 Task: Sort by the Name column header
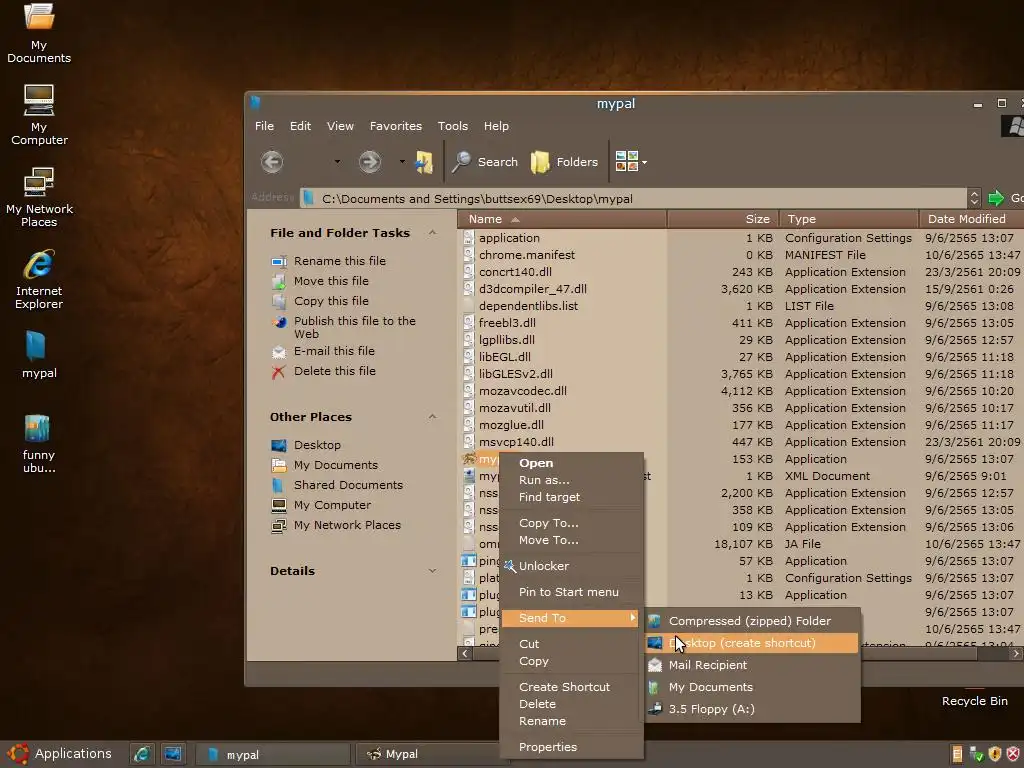562,219
